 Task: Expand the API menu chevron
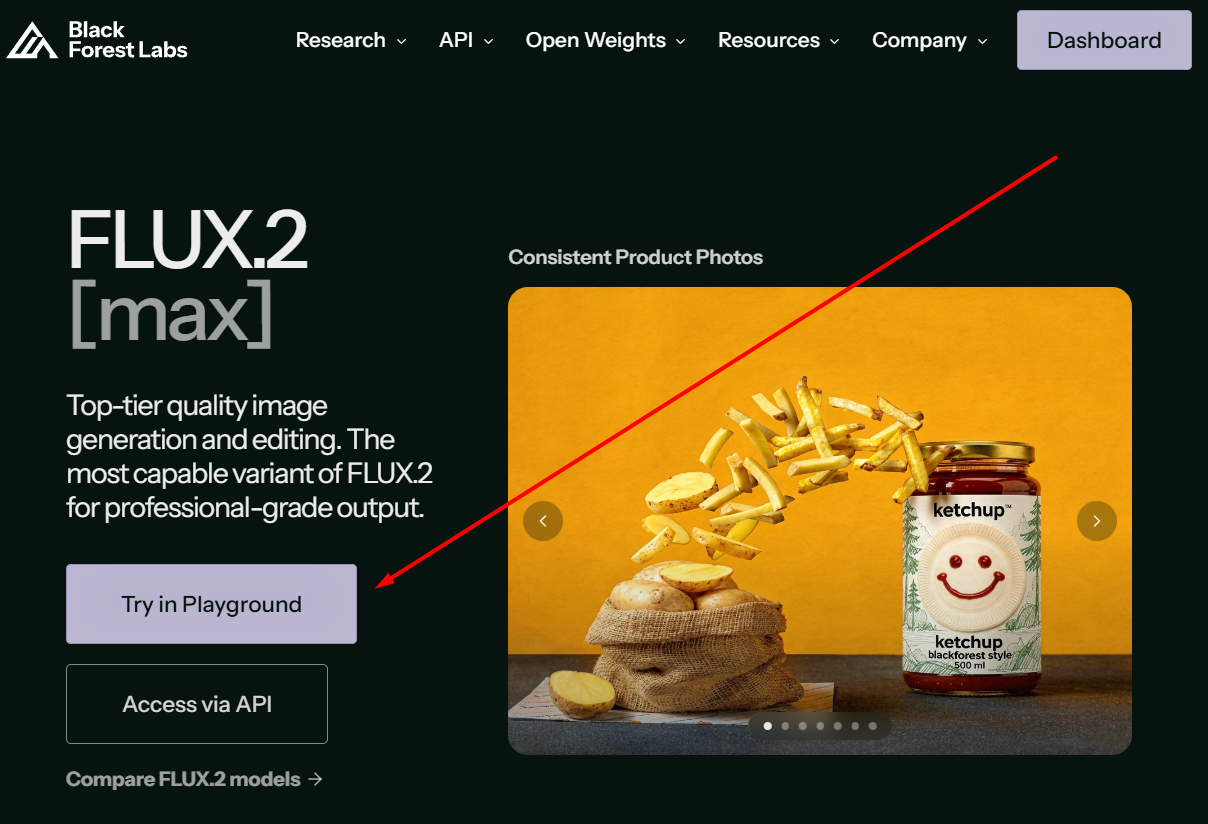pos(489,41)
